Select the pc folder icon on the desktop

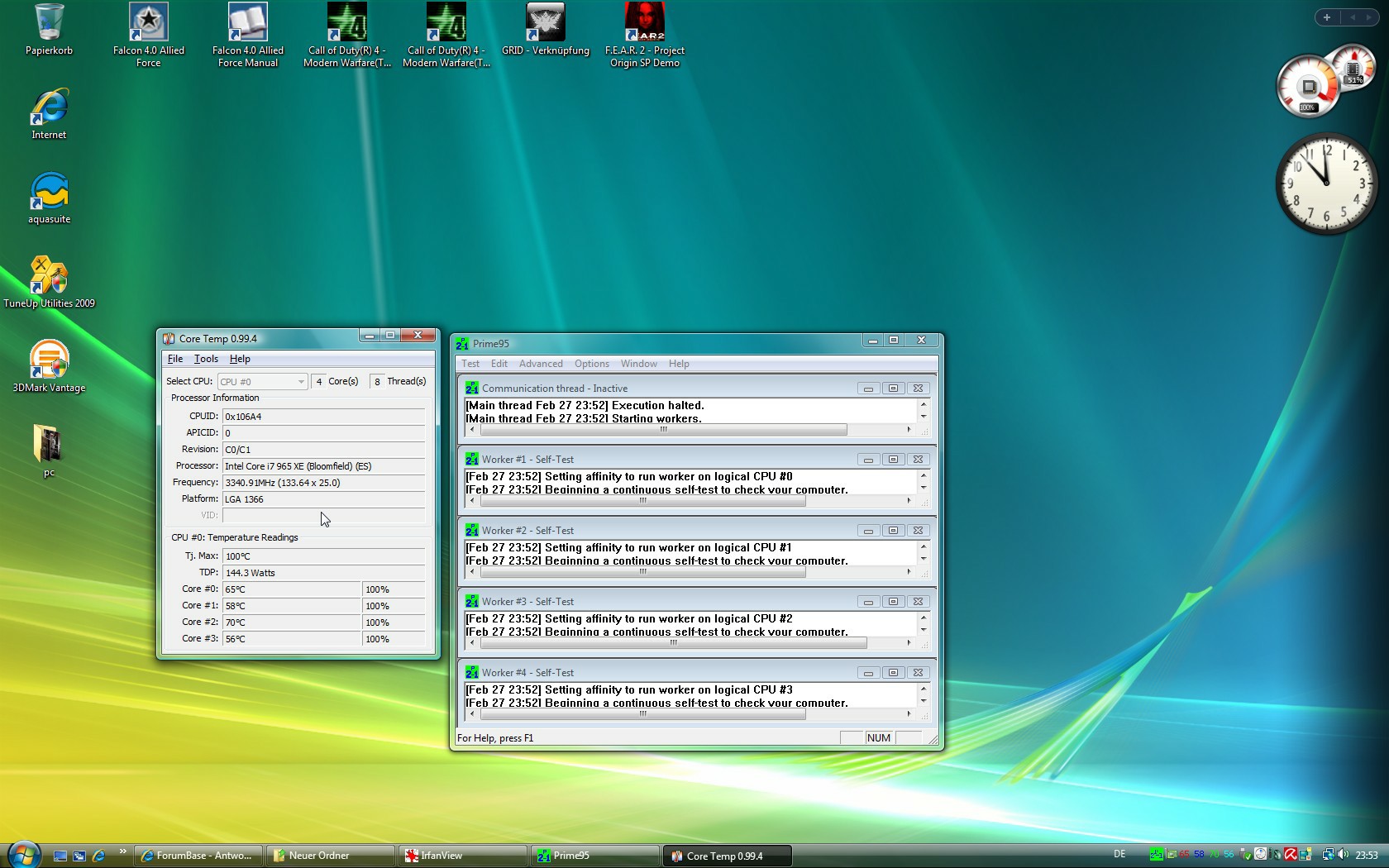pyautogui.click(x=49, y=451)
